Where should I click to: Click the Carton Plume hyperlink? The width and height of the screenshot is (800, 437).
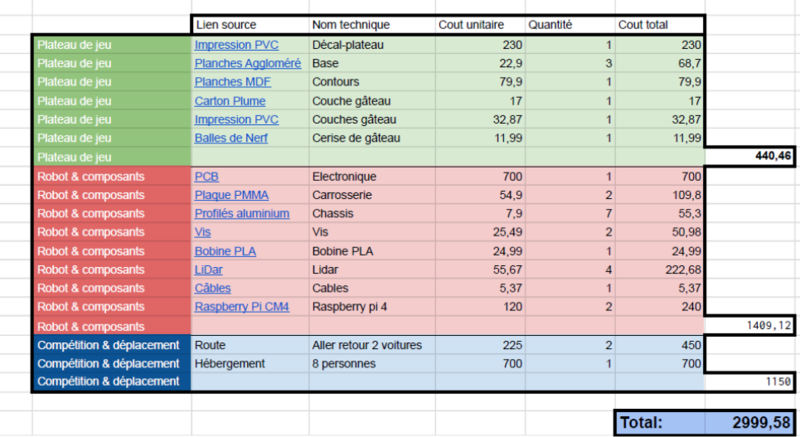230,101
